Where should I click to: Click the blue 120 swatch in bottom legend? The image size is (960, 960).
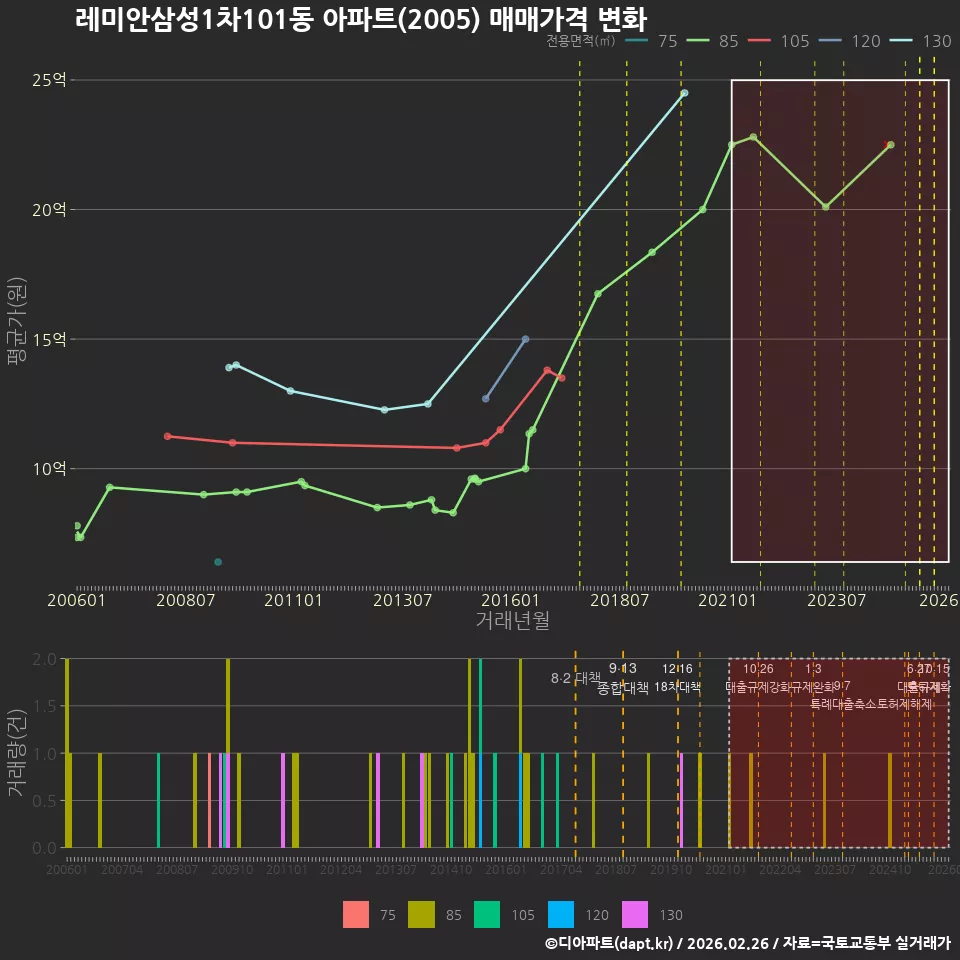pyautogui.click(x=561, y=915)
